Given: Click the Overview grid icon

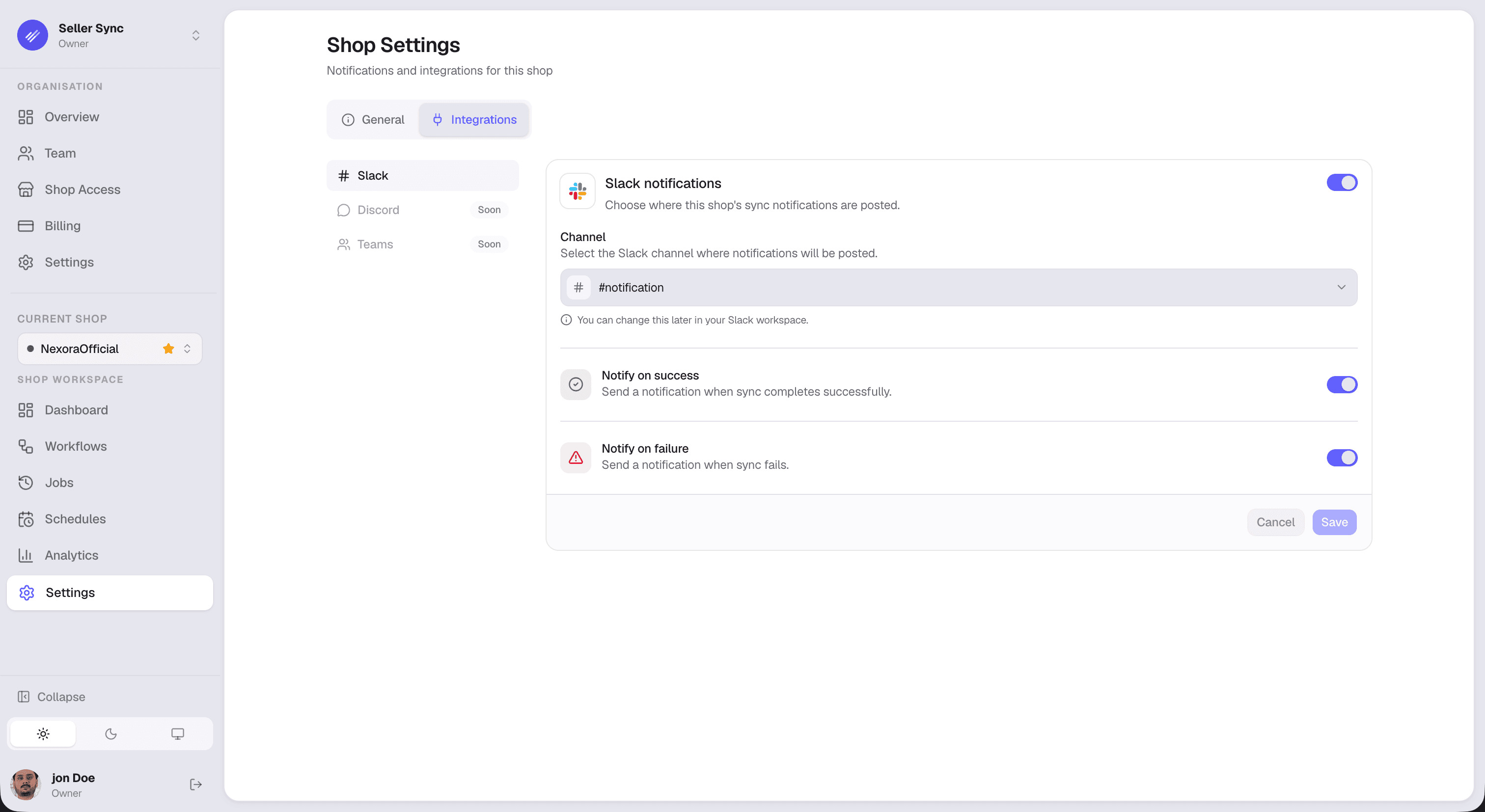Looking at the screenshot, I should 26,117.
